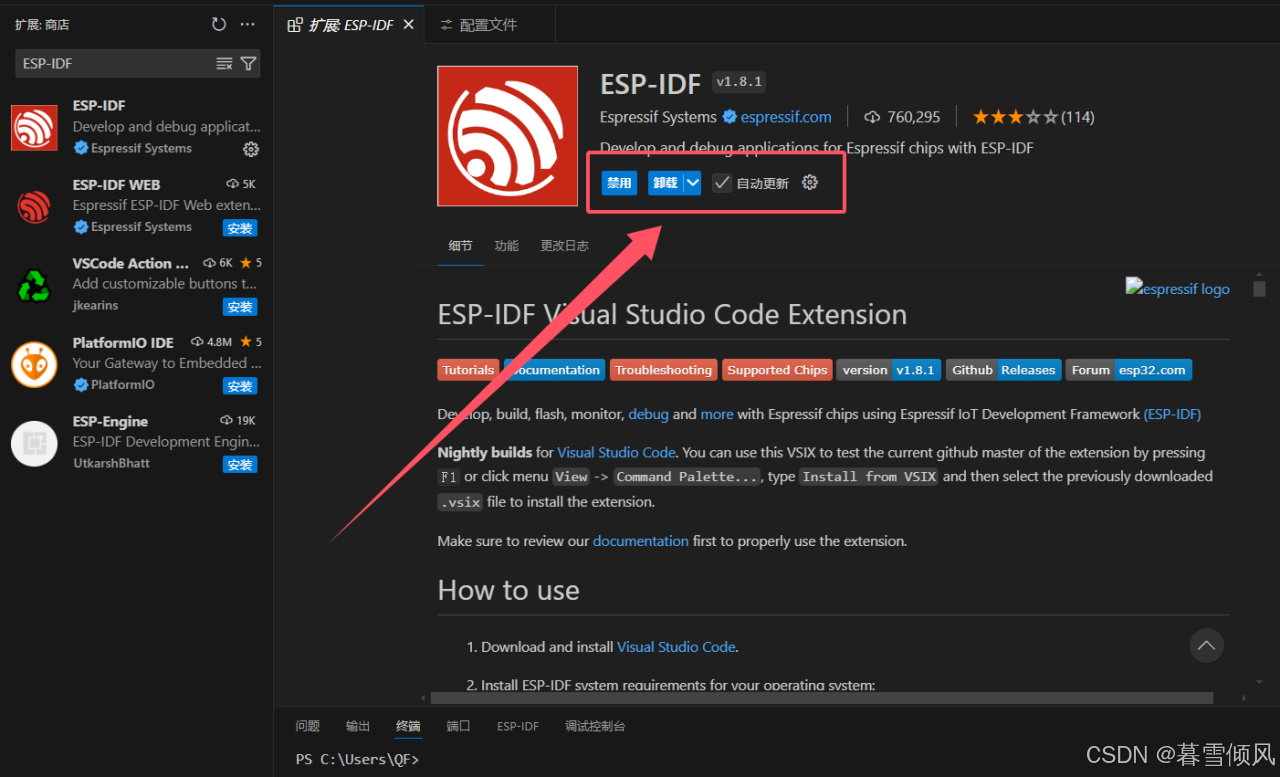This screenshot has height=777, width=1280.
Task: Install the VSCode Action Buttons extension
Action: [240, 307]
